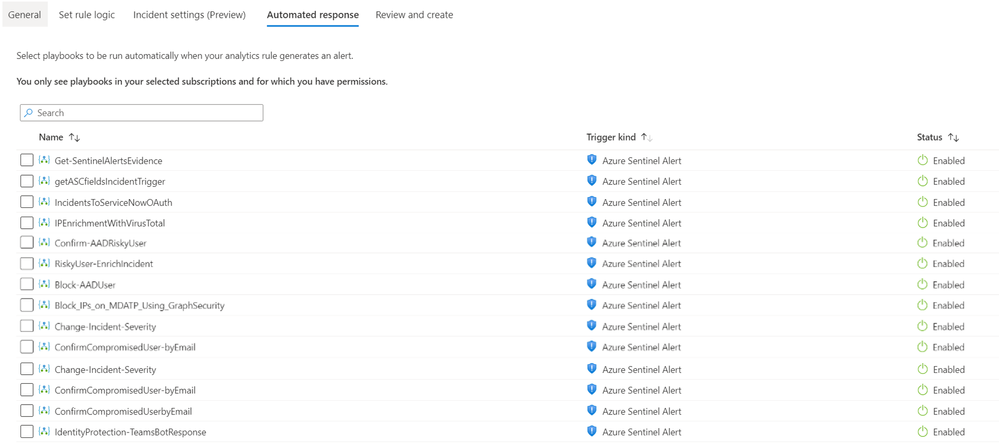Screen dimensions: 999x446
Task: Sort by the Status column arrows
Action: 954,137
